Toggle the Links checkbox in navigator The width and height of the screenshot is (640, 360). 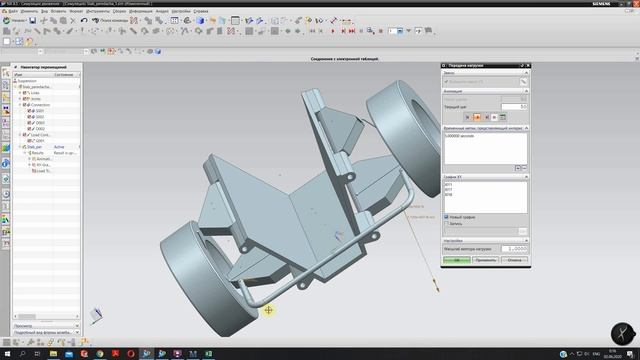coord(24,93)
